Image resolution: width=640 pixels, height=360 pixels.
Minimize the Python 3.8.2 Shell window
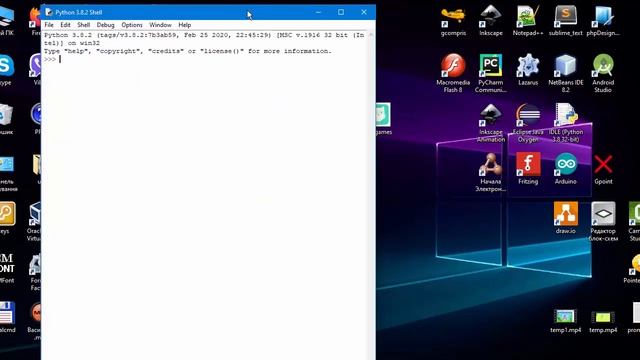tap(318, 12)
